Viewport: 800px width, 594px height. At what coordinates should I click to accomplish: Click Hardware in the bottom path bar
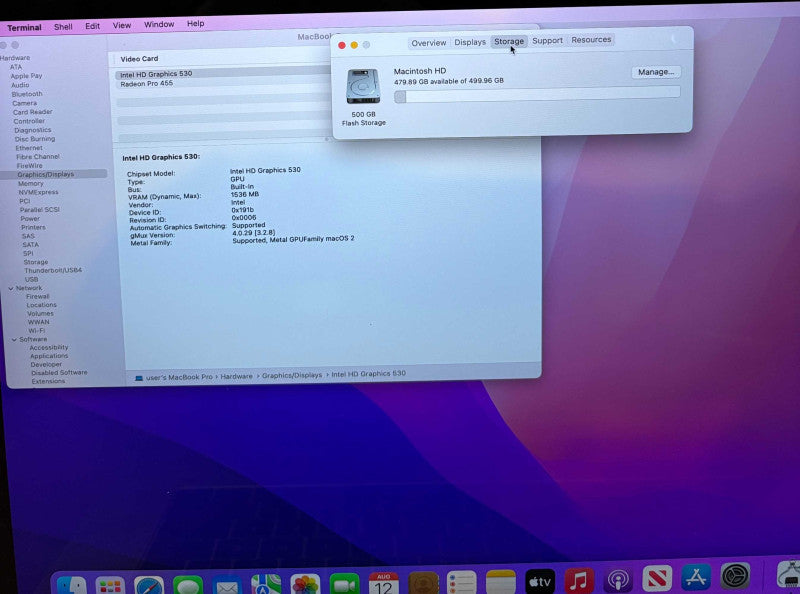pyautogui.click(x=236, y=376)
